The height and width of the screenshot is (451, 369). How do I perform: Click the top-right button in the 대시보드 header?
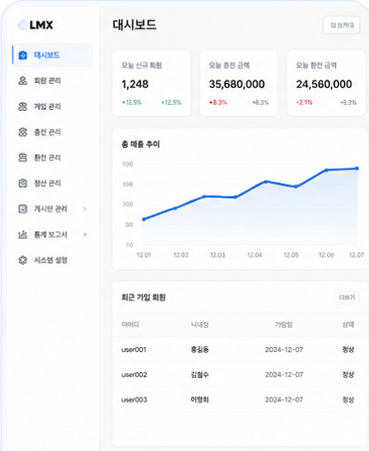(342, 25)
